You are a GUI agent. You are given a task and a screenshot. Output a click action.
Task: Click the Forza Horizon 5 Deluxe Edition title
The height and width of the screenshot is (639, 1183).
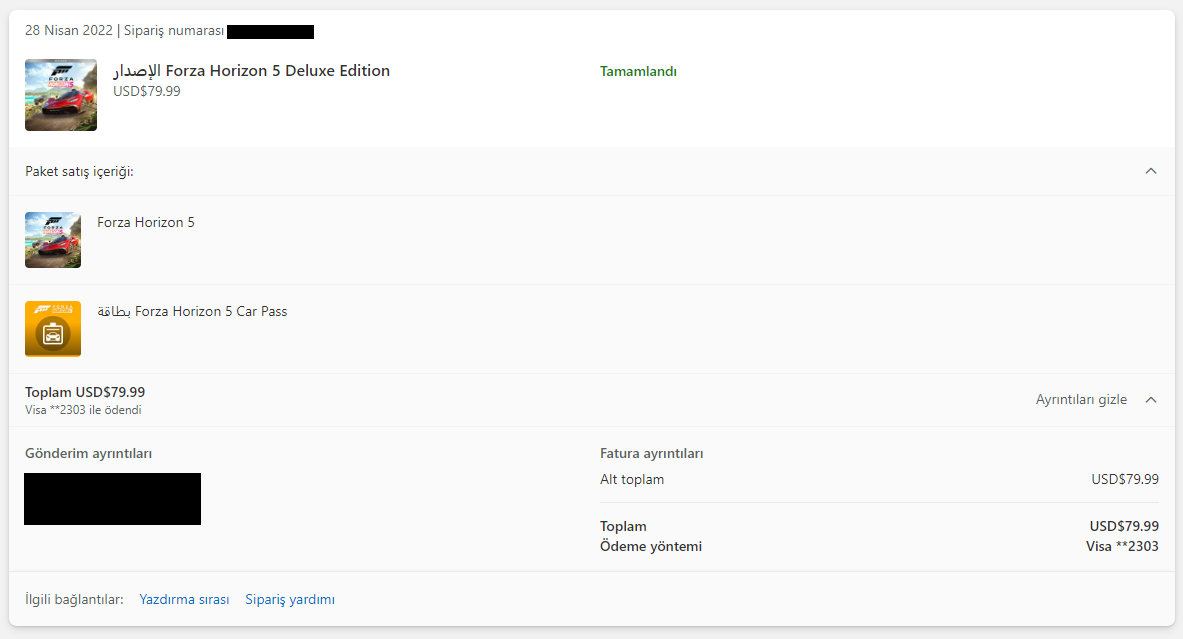(251, 71)
